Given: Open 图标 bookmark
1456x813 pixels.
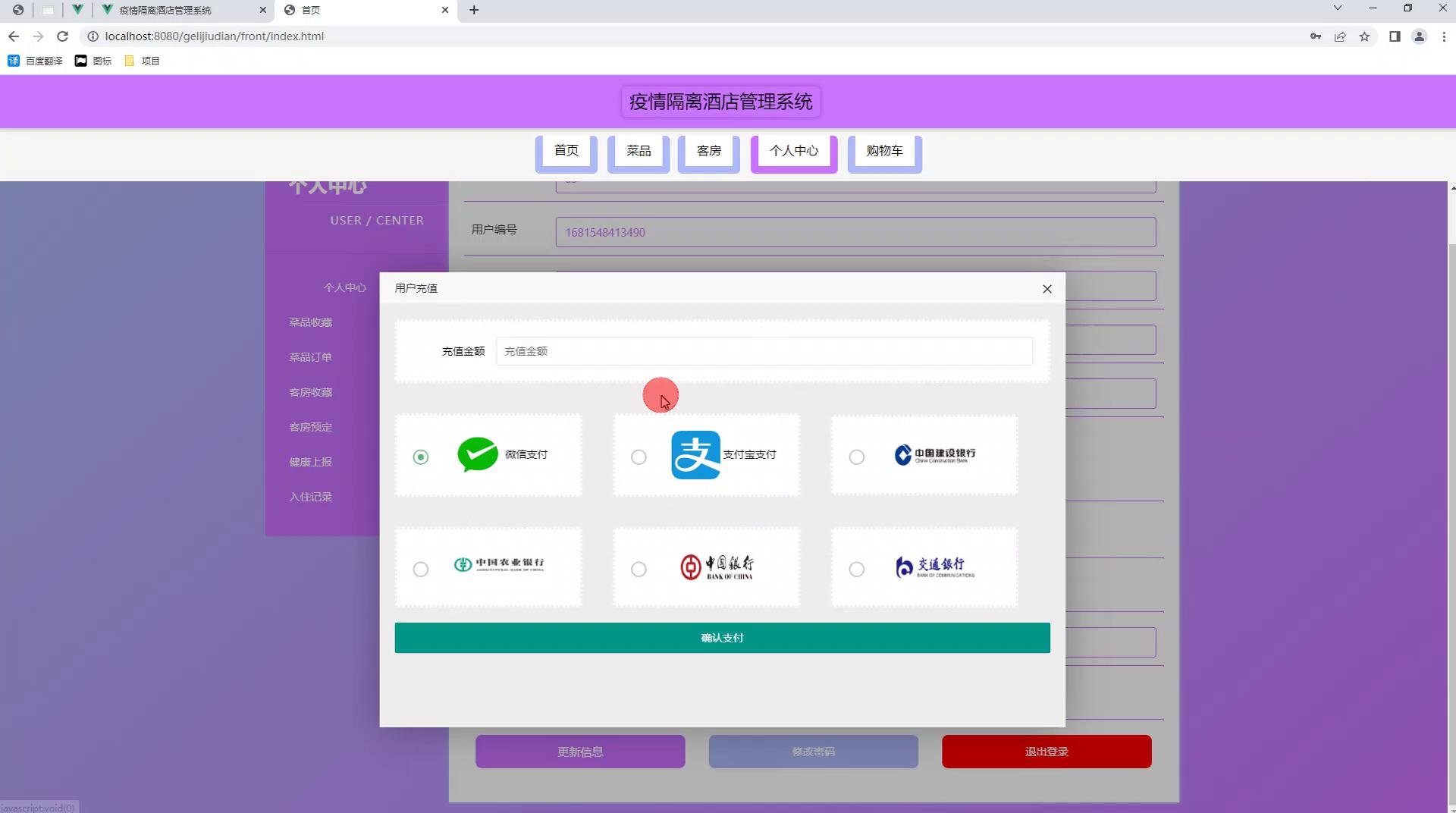Looking at the screenshot, I should (x=93, y=61).
